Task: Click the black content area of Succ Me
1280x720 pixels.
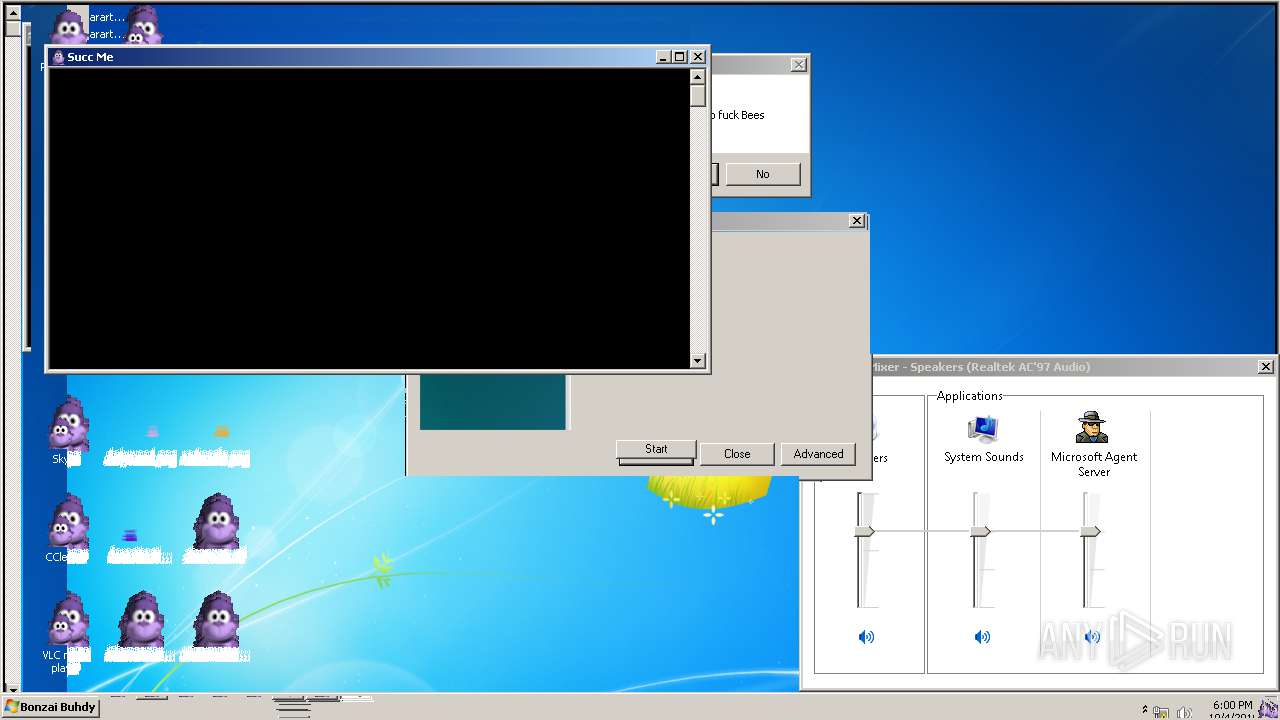Action: (x=368, y=218)
